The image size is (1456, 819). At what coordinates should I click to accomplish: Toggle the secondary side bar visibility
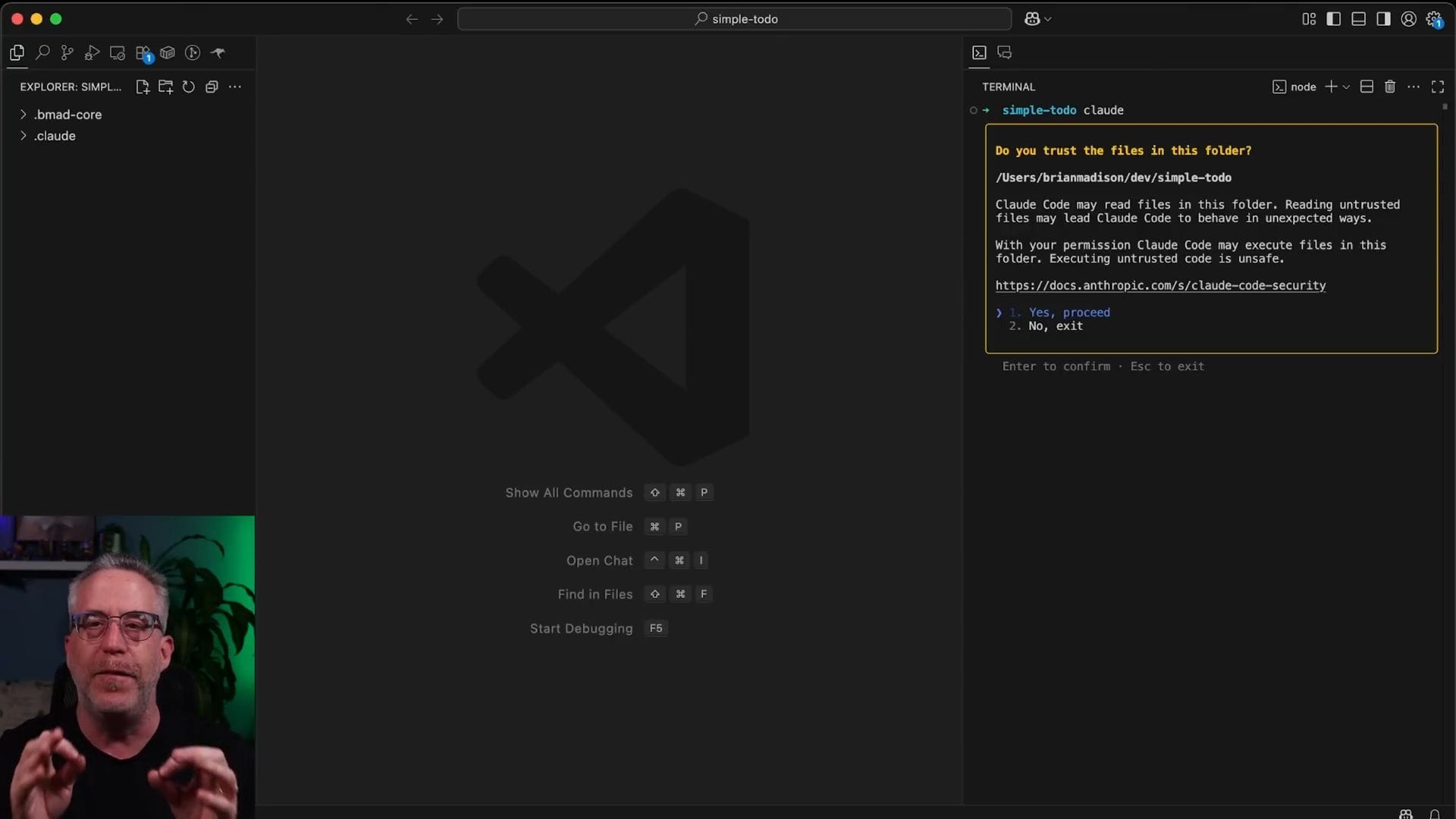pyautogui.click(x=1384, y=19)
